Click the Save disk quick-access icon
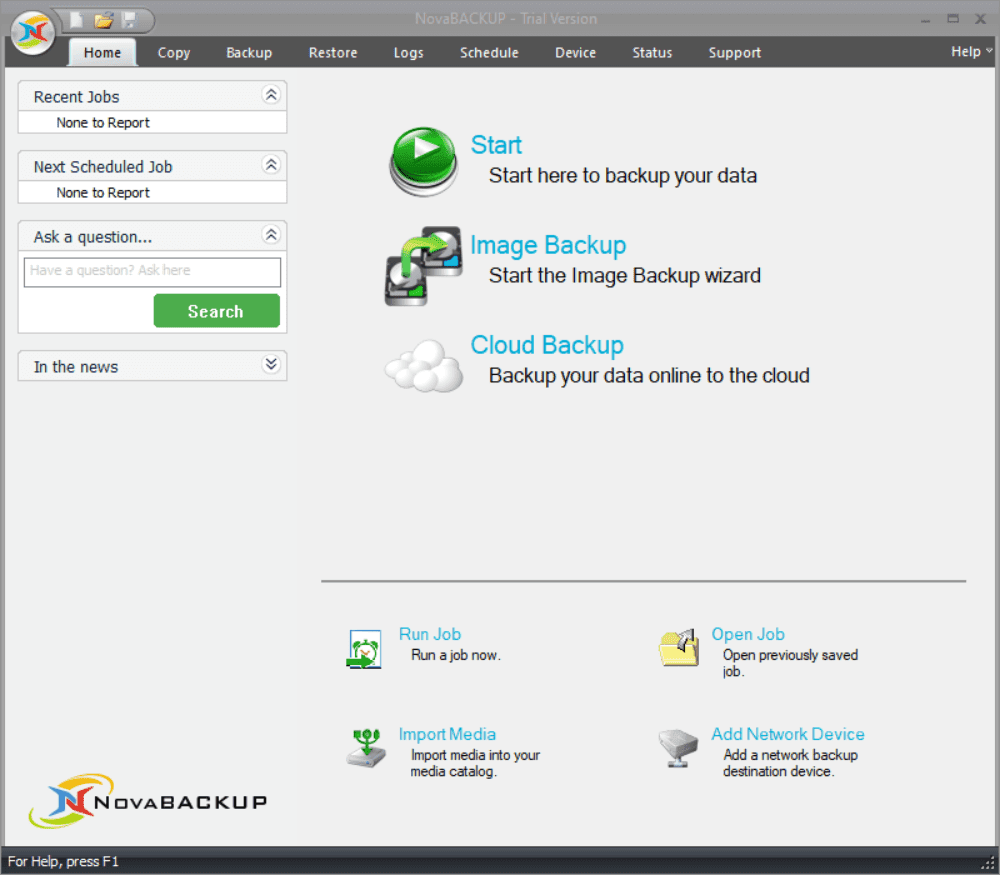 [x=129, y=20]
